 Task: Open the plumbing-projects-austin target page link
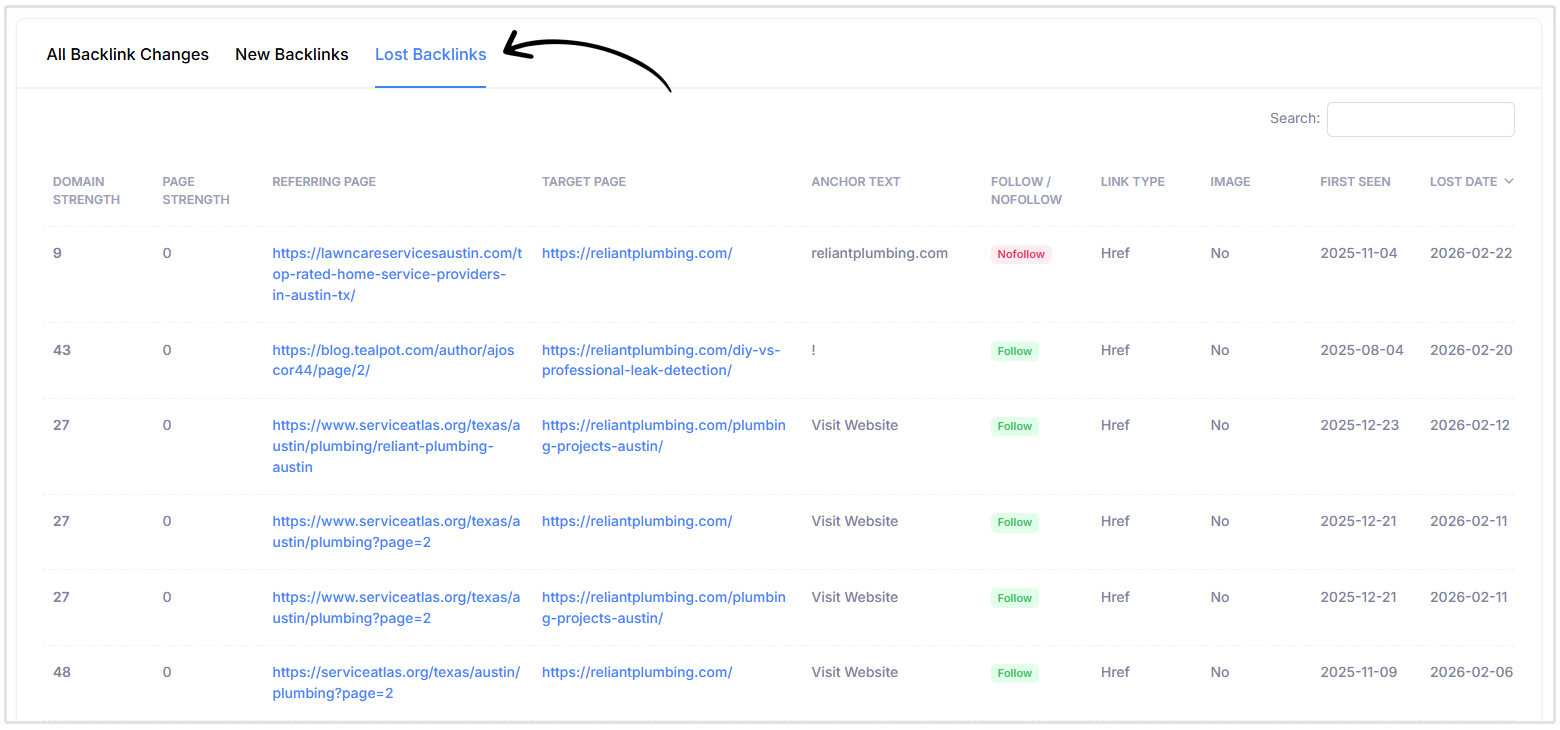663,435
